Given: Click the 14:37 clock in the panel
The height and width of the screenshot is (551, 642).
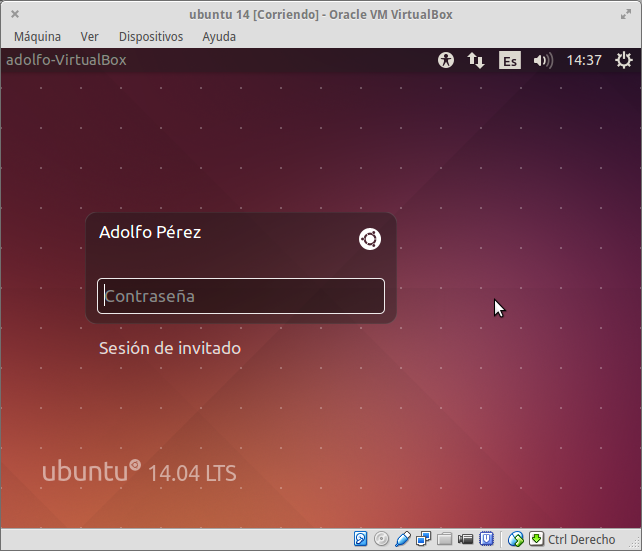Looking at the screenshot, I should point(584,60).
